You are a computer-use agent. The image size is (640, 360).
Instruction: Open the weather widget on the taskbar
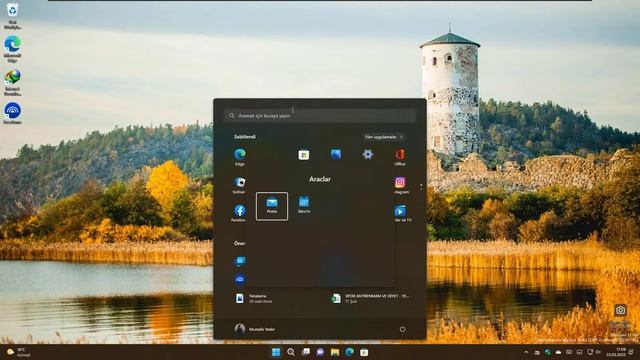[18, 352]
